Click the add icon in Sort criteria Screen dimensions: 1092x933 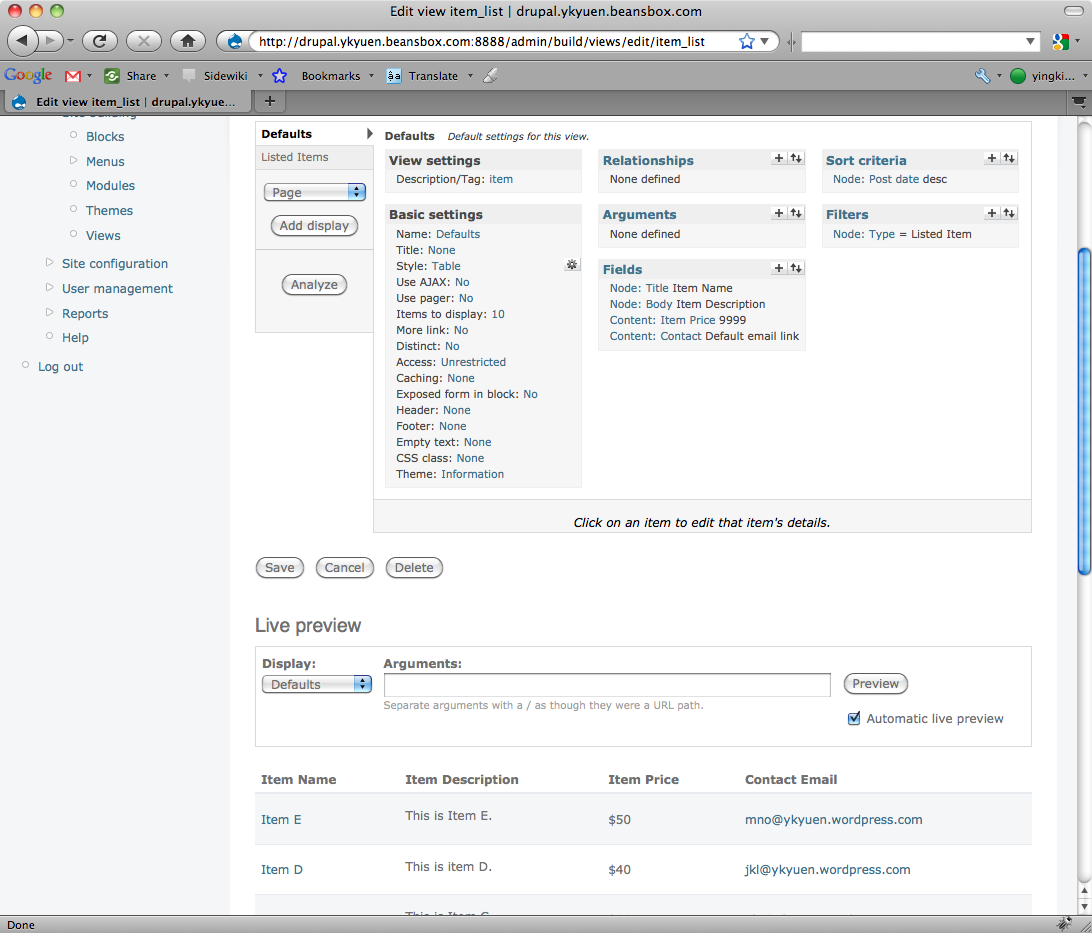(x=992, y=158)
